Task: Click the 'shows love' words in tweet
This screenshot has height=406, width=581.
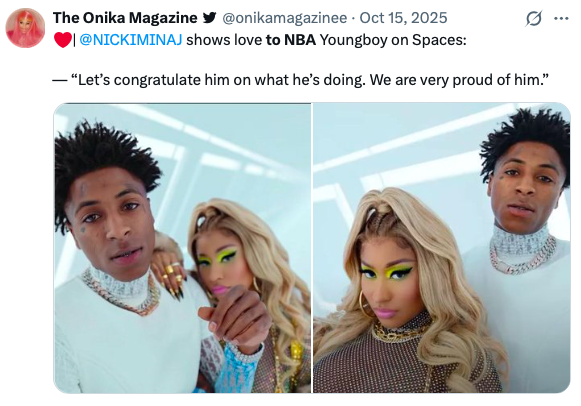Action: click(x=224, y=40)
